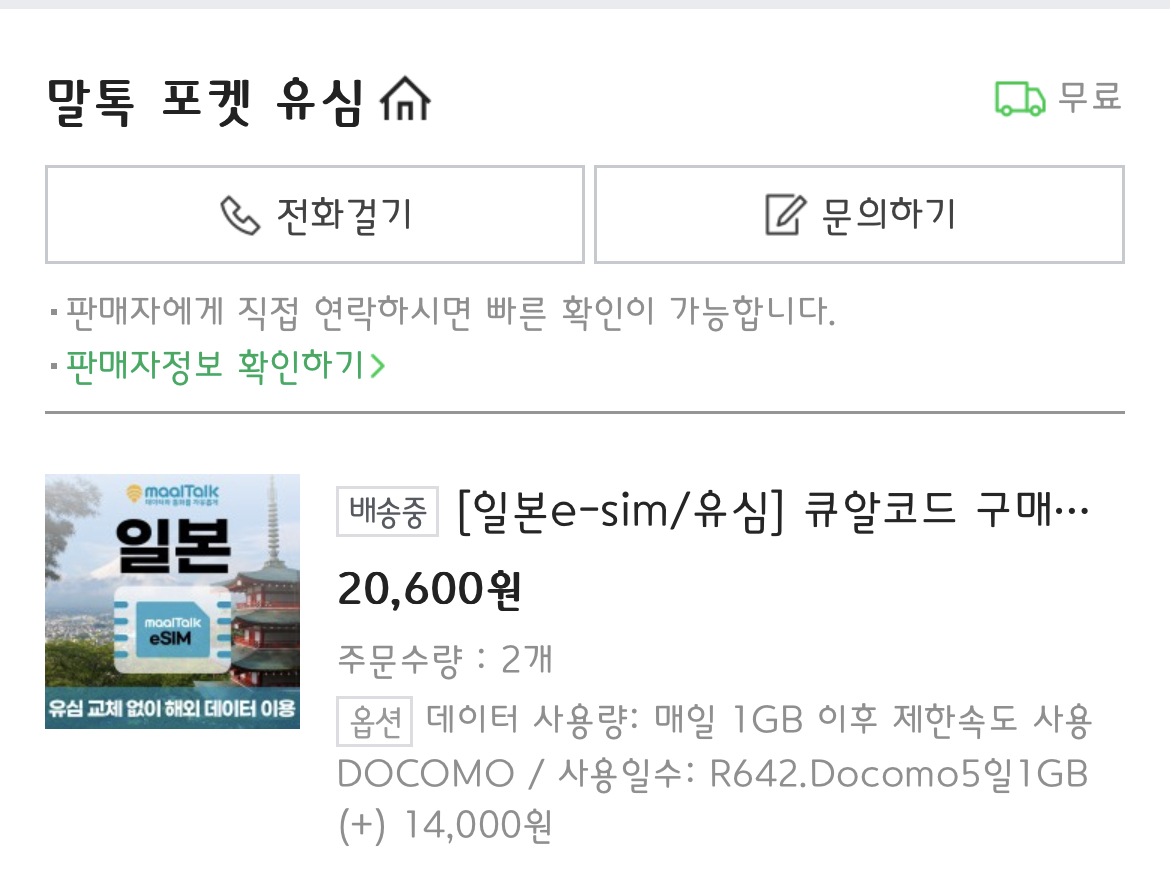
Task: Click the 무료 free shipping label
Action: click(x=1090, y=98)
